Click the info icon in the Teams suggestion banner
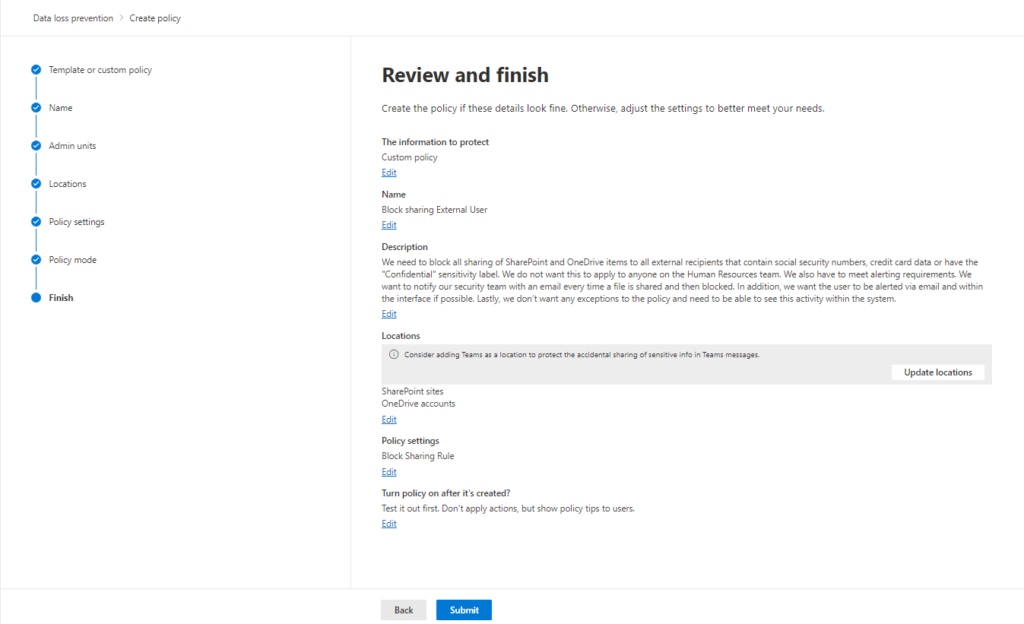Viewport: 1024px width, 624px height. click(394, 355)
